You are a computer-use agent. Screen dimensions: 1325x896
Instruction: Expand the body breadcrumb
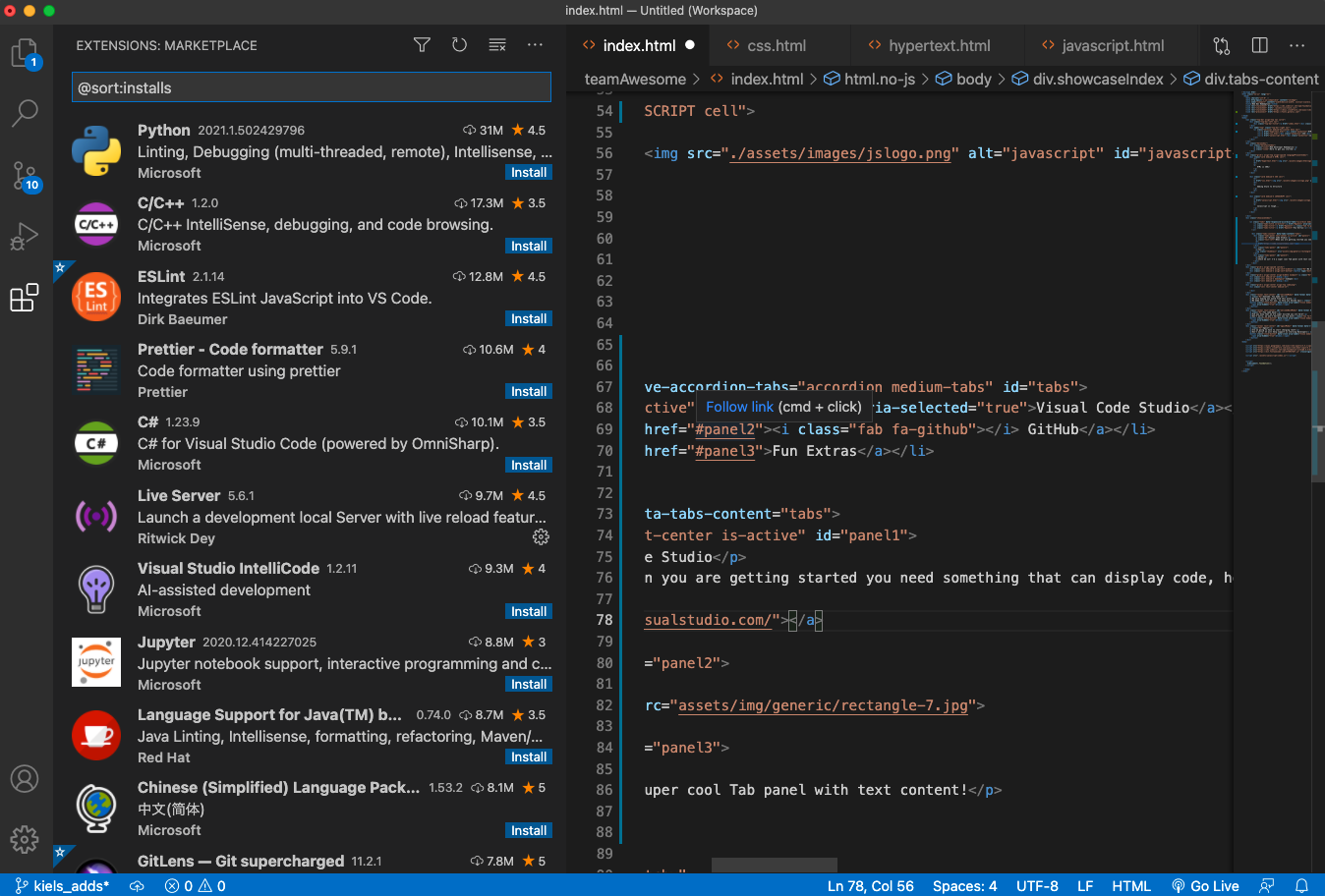(x=963, y=79)
